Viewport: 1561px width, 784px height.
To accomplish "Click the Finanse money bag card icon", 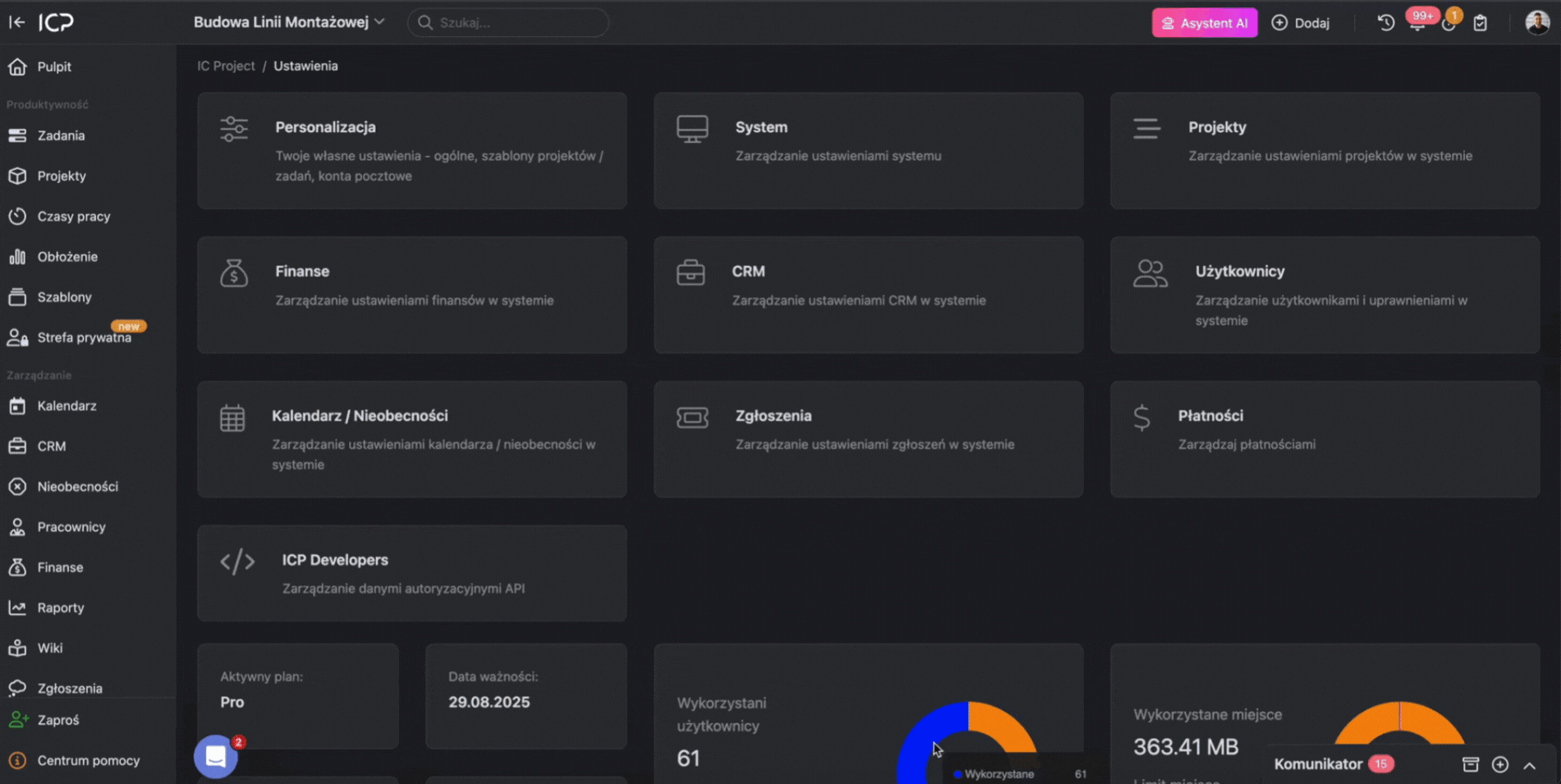I will coord(234,273).
